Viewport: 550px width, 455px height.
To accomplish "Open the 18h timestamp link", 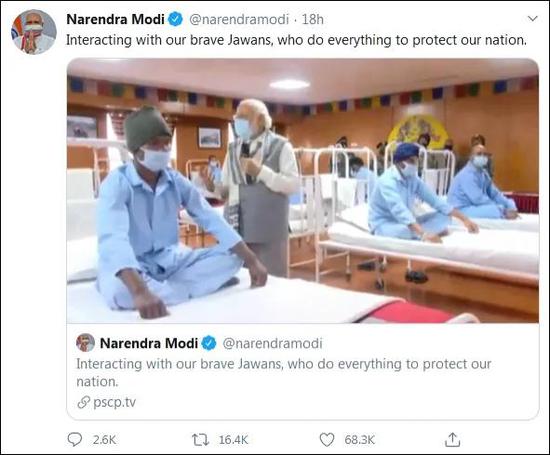I will click(x=313, y=19).
